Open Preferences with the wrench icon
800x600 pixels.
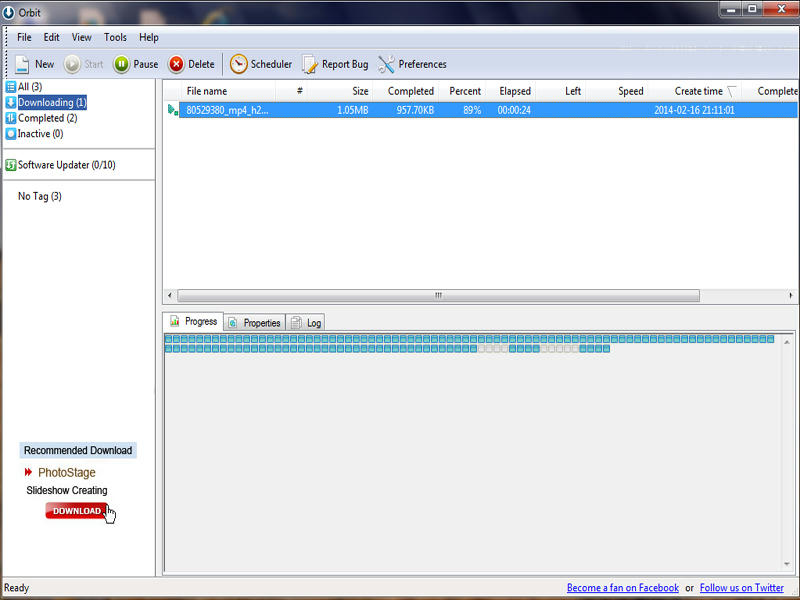click(x=386, y=64)
